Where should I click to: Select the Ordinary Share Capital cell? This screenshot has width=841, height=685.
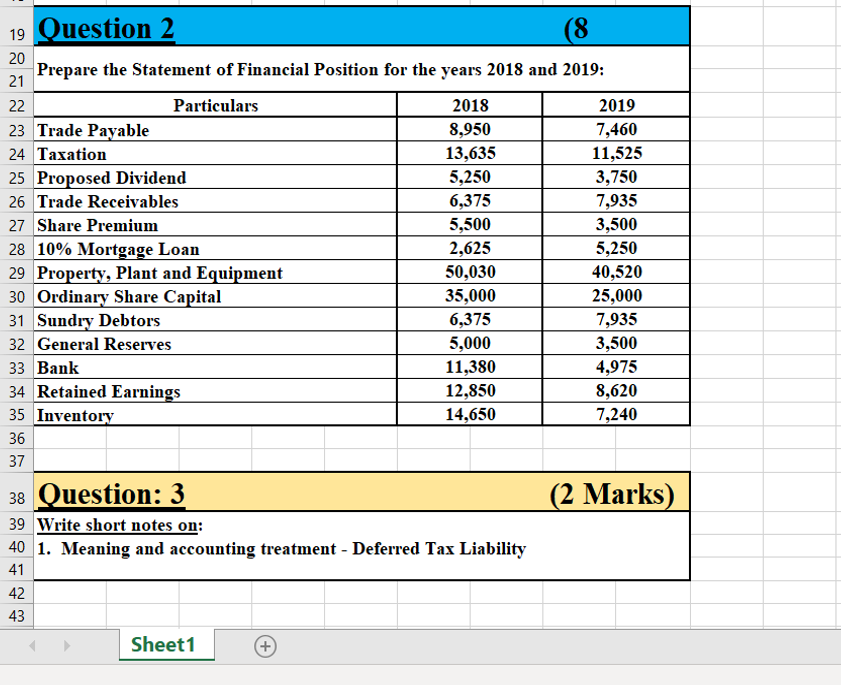[215, 296]
